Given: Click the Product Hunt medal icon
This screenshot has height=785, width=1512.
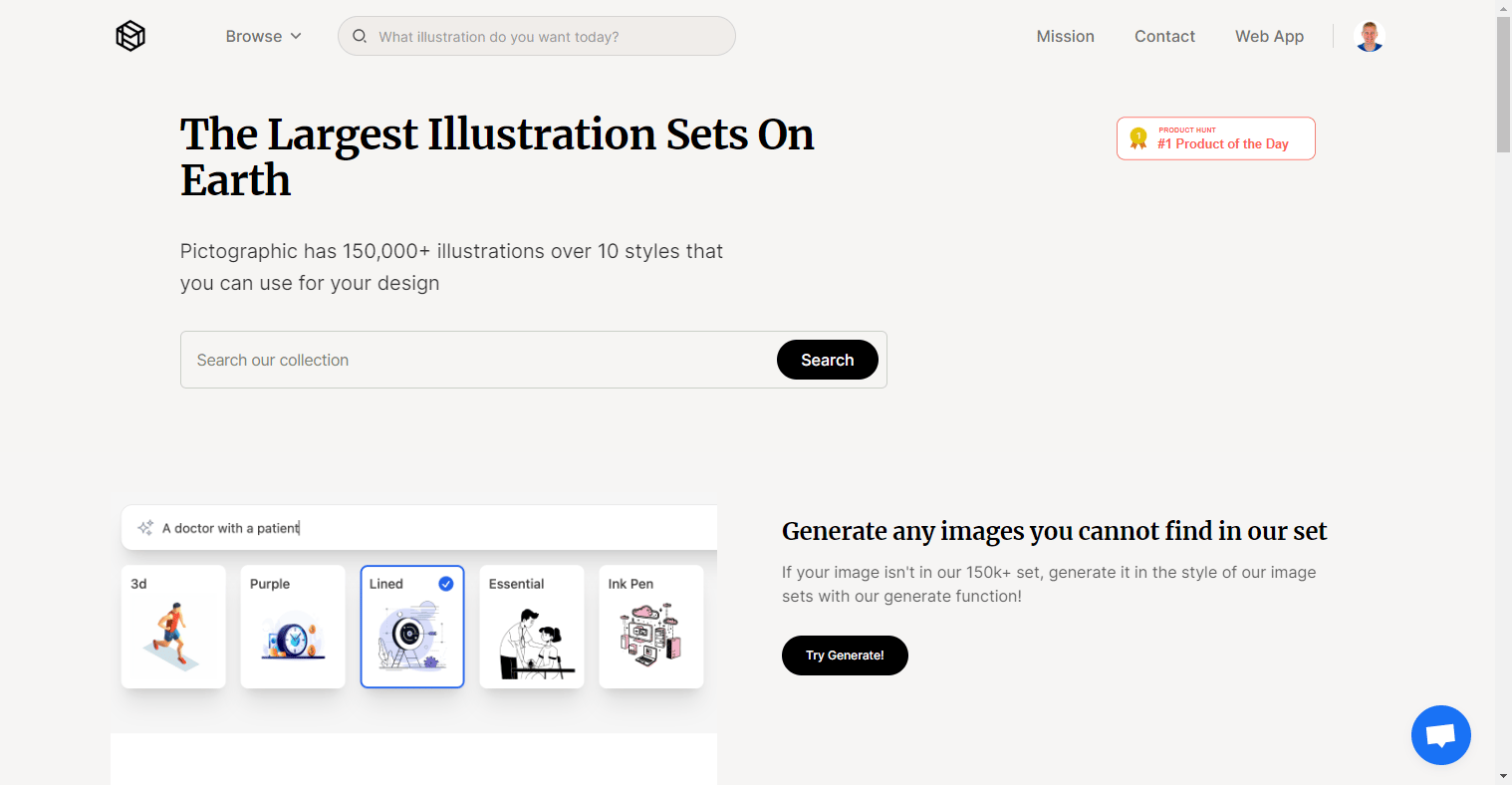Looking at the screenshot, I should coord(1138,138).
